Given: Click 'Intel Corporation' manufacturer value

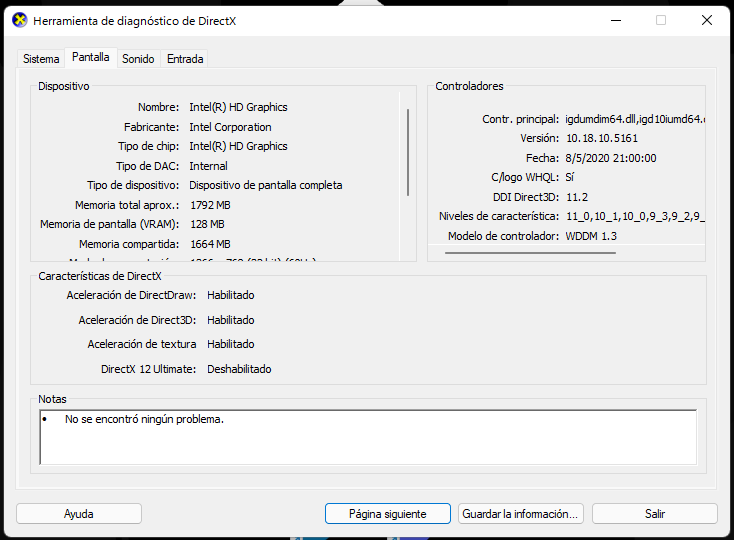Looking at the screenshot, I should click(230, 127).
